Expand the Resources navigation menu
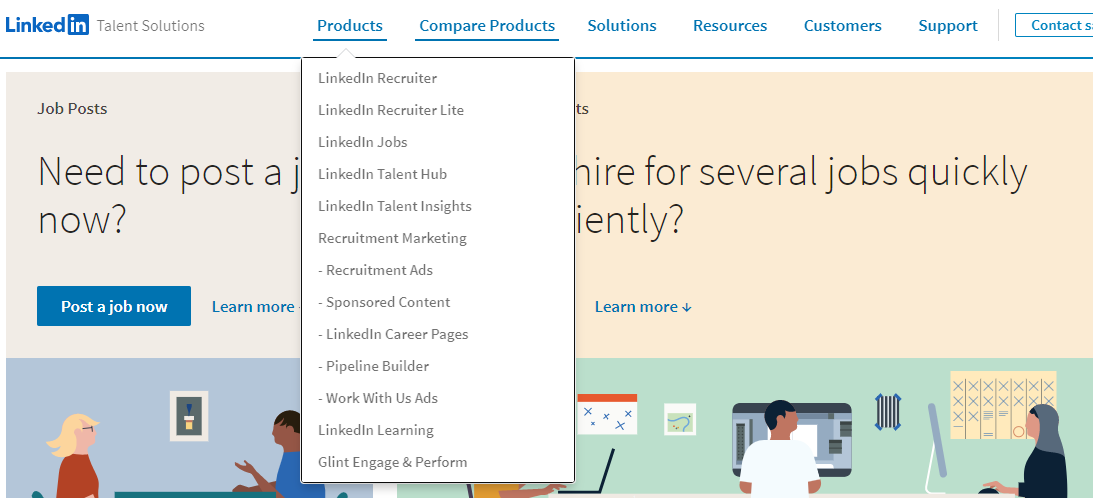 tap(730, 26)
